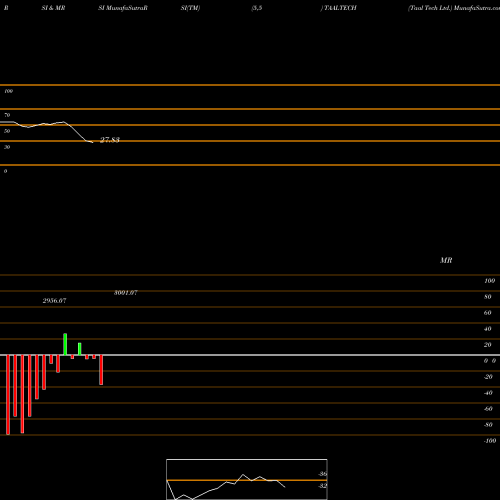Viewport: 500px width, 500px height.
Task: Select the shorter green MR bar
Action: pos(80,349)
